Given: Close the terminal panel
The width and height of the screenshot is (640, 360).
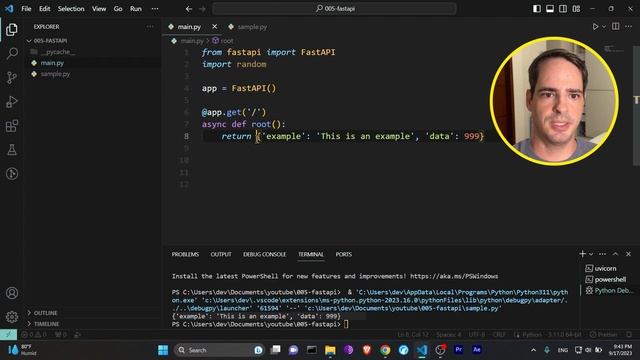Looking at the screenshot, I should [628, 254].
